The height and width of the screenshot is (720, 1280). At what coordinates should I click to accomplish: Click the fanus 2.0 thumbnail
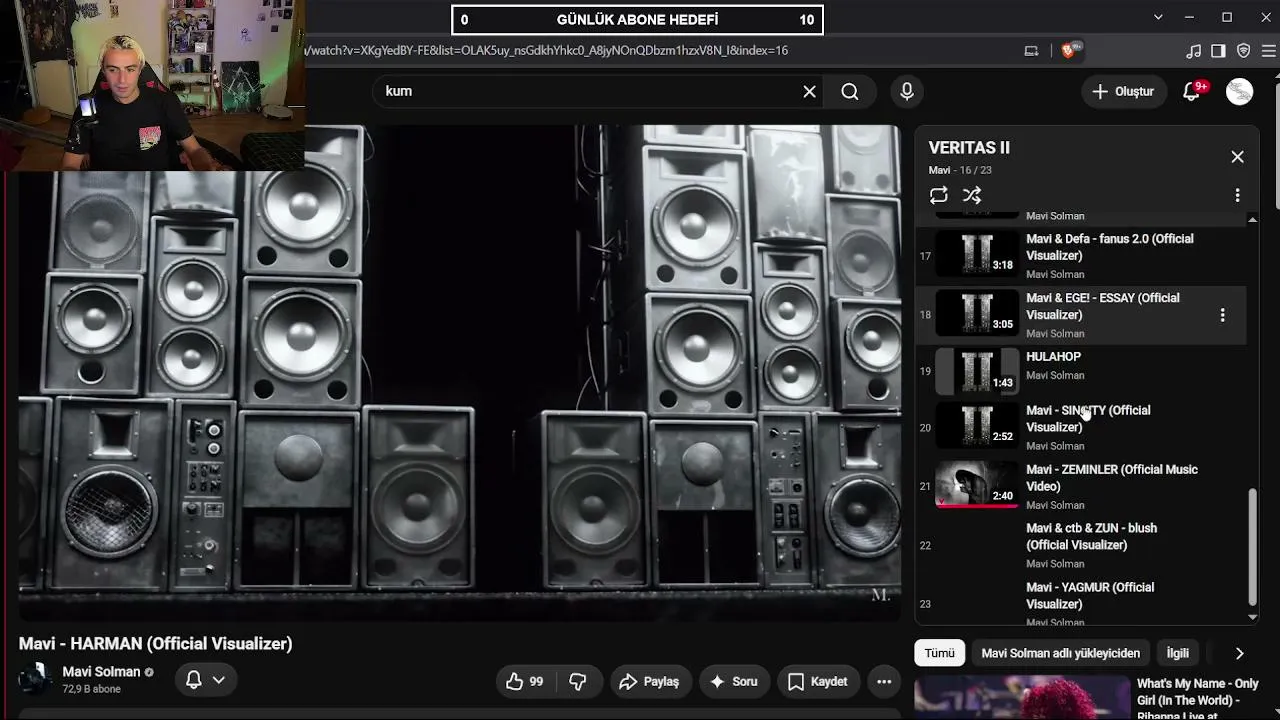977,254
